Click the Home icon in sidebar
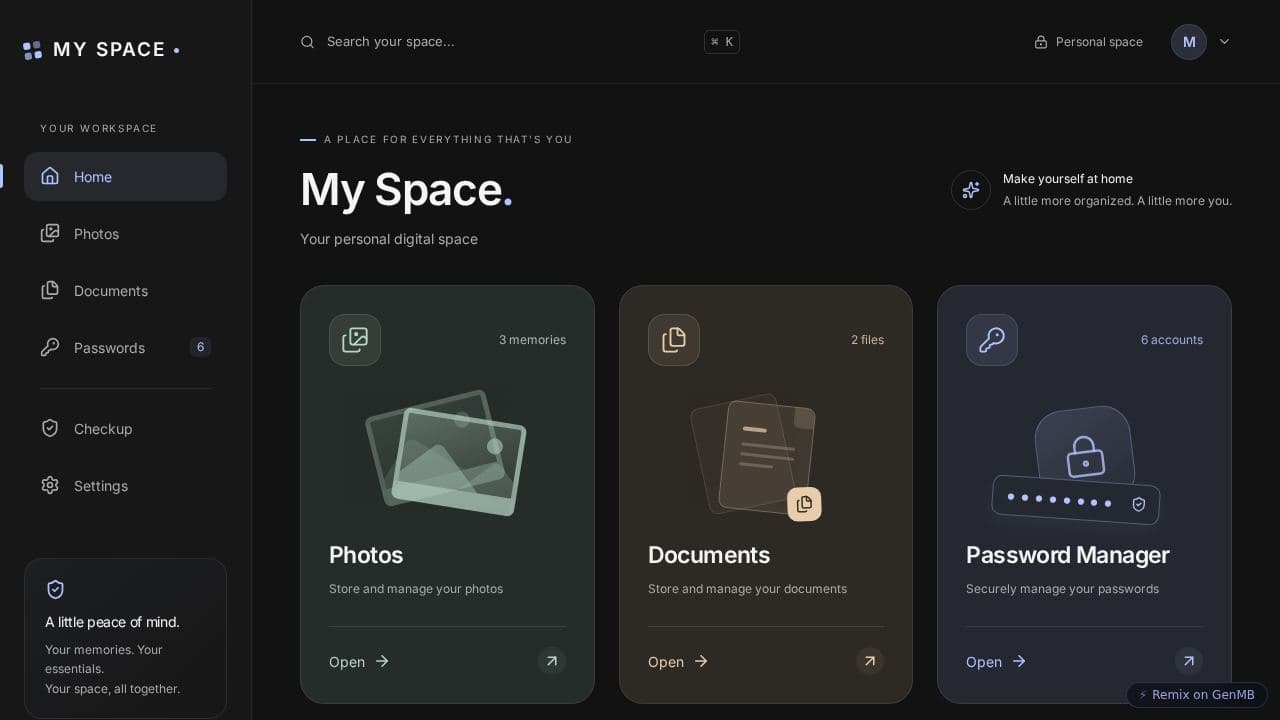The image size is (1280, 720). 50,176
